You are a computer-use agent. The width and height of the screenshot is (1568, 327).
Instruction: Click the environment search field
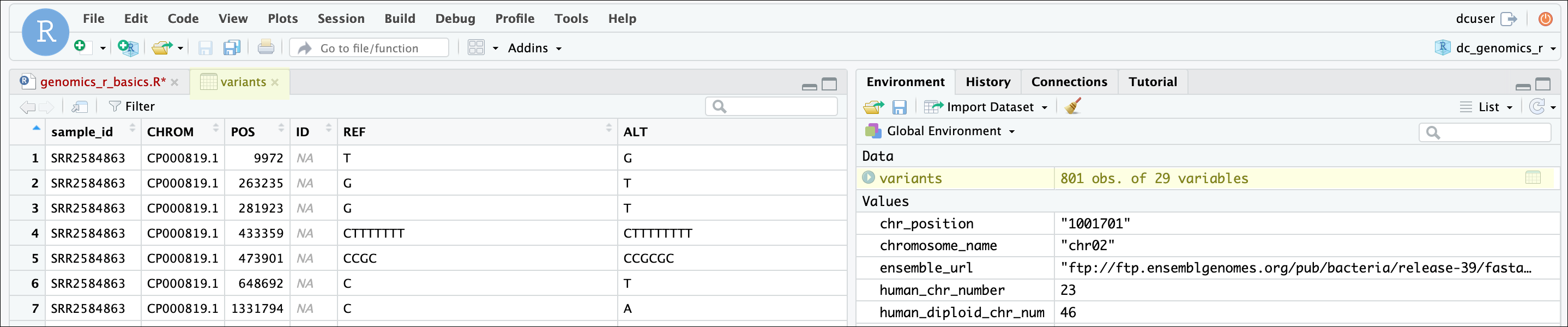[1485, 132]
